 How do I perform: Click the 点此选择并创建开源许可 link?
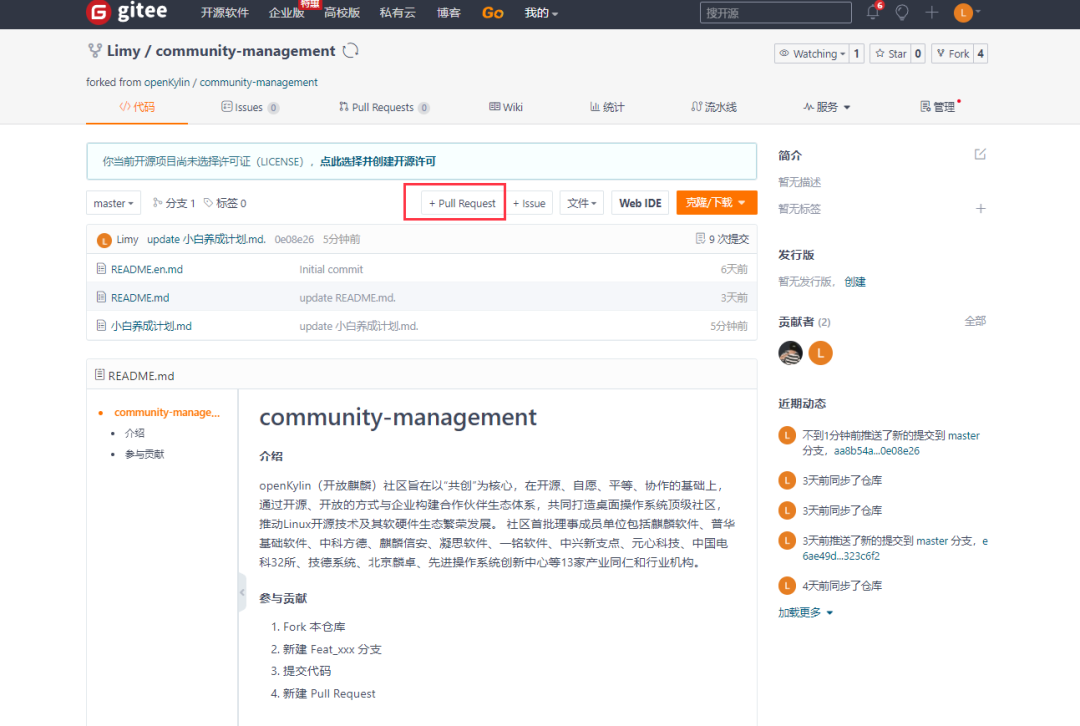(x=377, y=161)
